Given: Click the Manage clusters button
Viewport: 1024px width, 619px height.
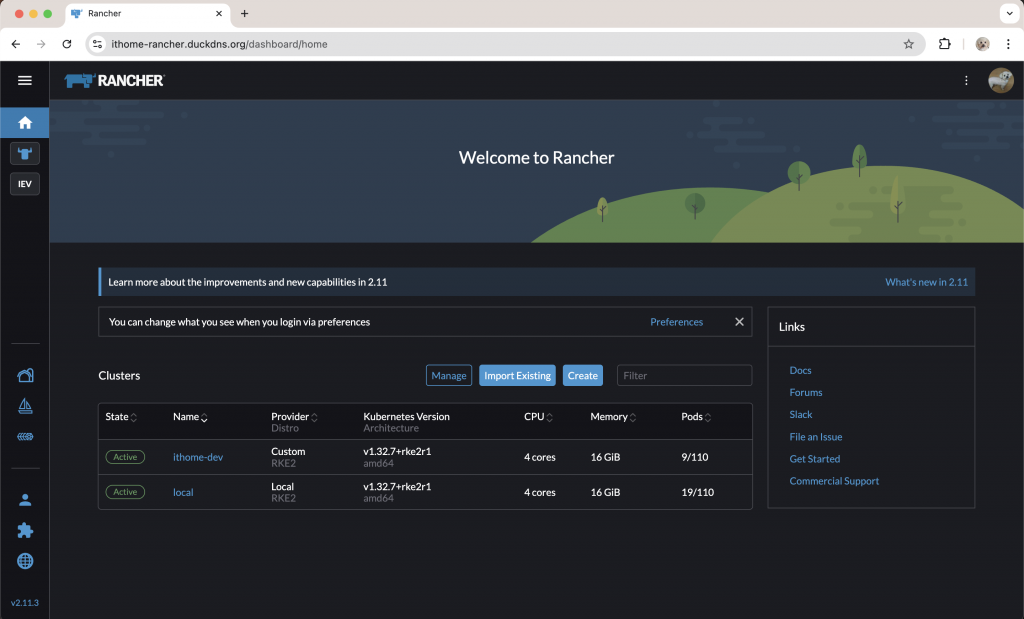Looking at the screenshot, I should tap(449, 375).
